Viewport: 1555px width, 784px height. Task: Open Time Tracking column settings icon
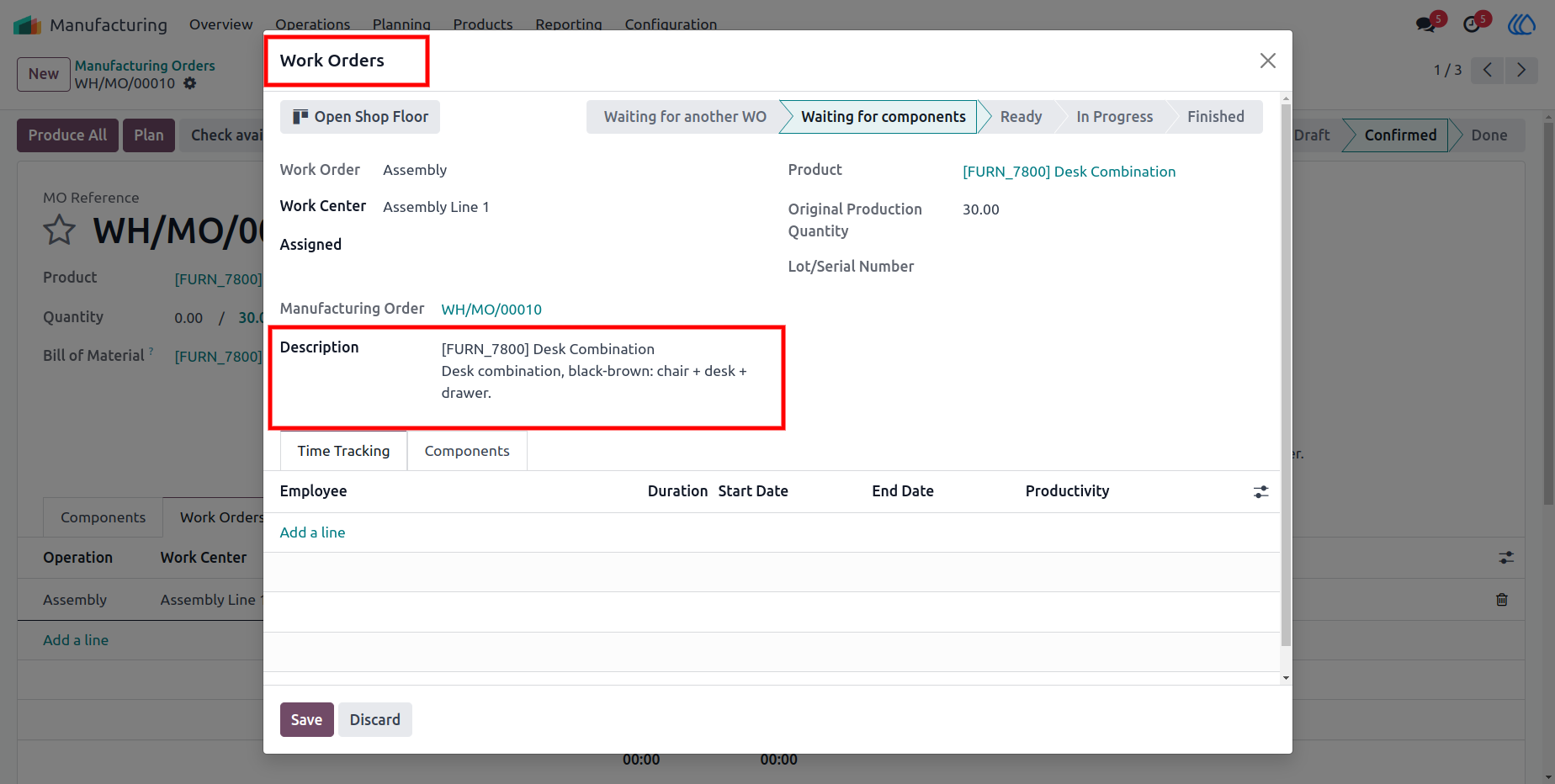(x=1260, y=492)
